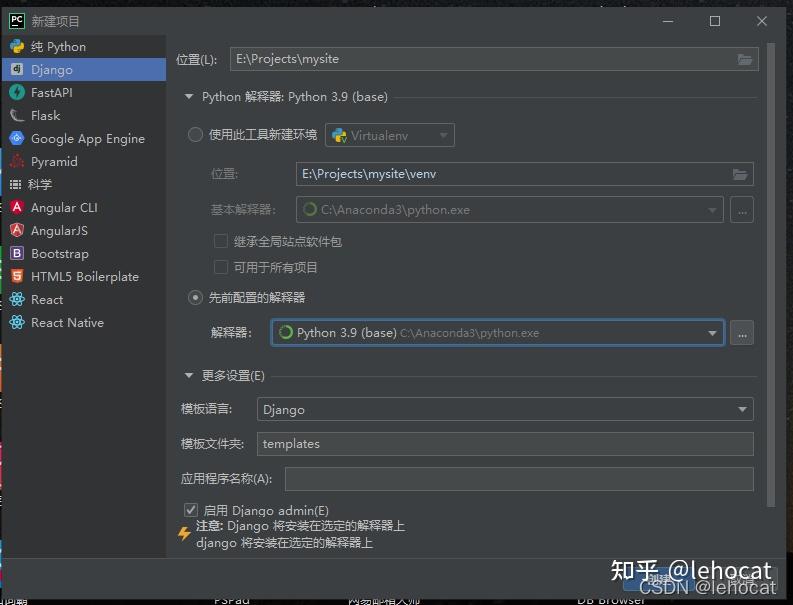Click the dialog vertical scrollbar

[771, 274]
